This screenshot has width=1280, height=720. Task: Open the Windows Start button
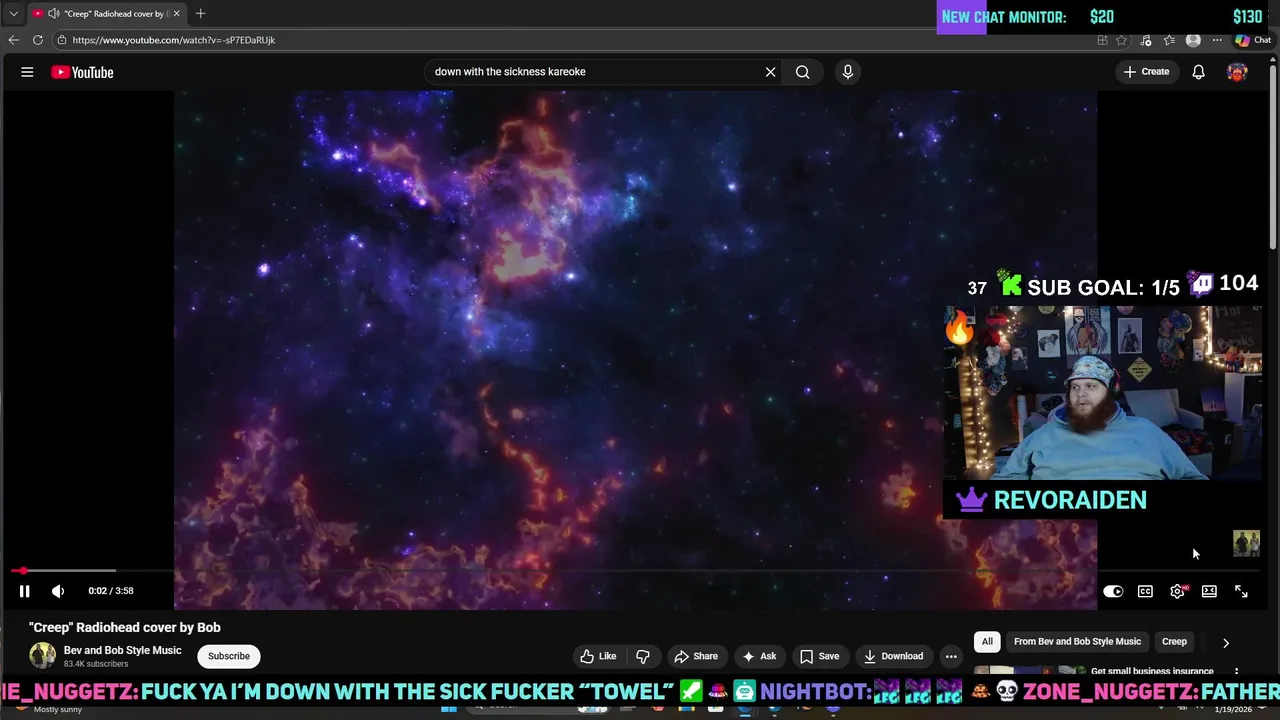pyautogui.click(x=448, y=708)
